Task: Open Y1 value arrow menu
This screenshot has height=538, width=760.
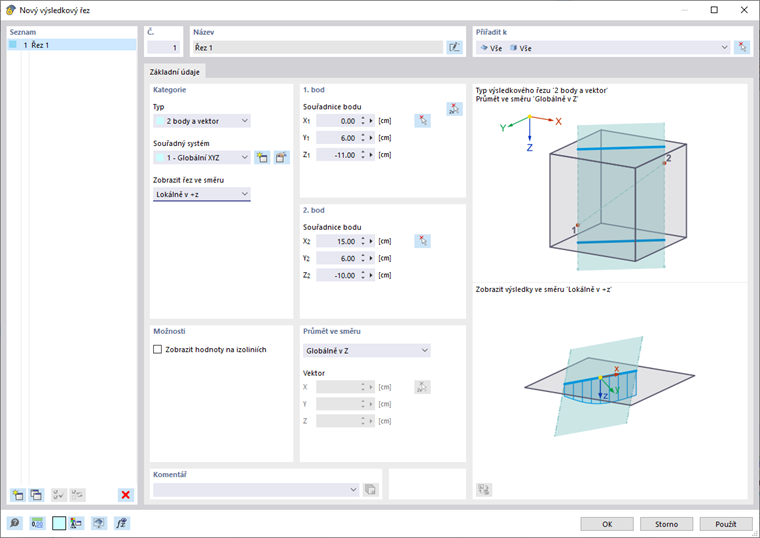Action: [x=371, y=138]
